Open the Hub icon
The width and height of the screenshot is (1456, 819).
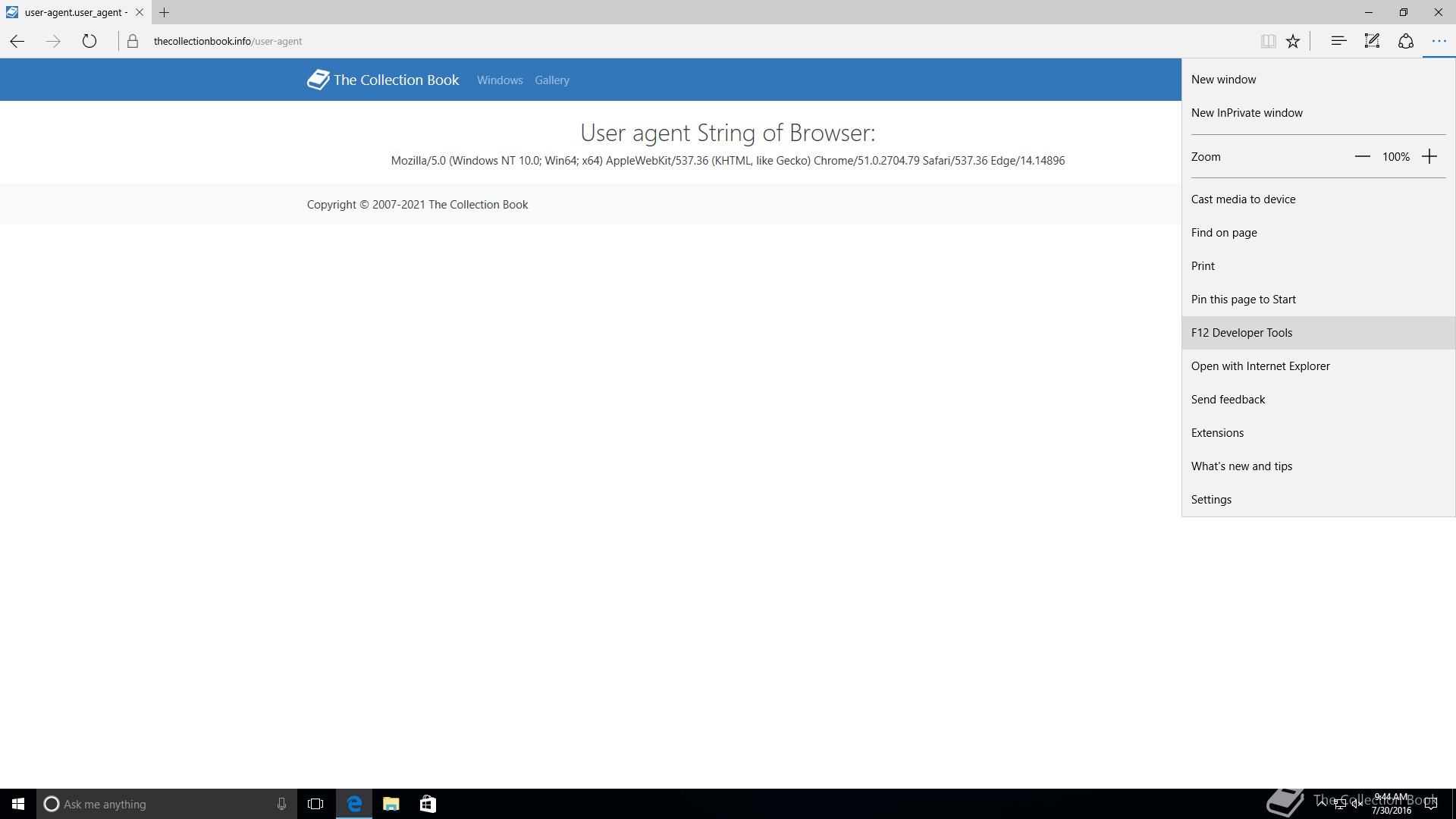(1338, 41)
